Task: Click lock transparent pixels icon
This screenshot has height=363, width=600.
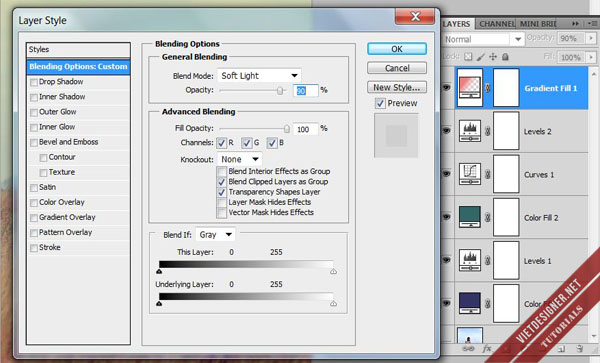Action: pyautogui.click(x=468, y=57)
